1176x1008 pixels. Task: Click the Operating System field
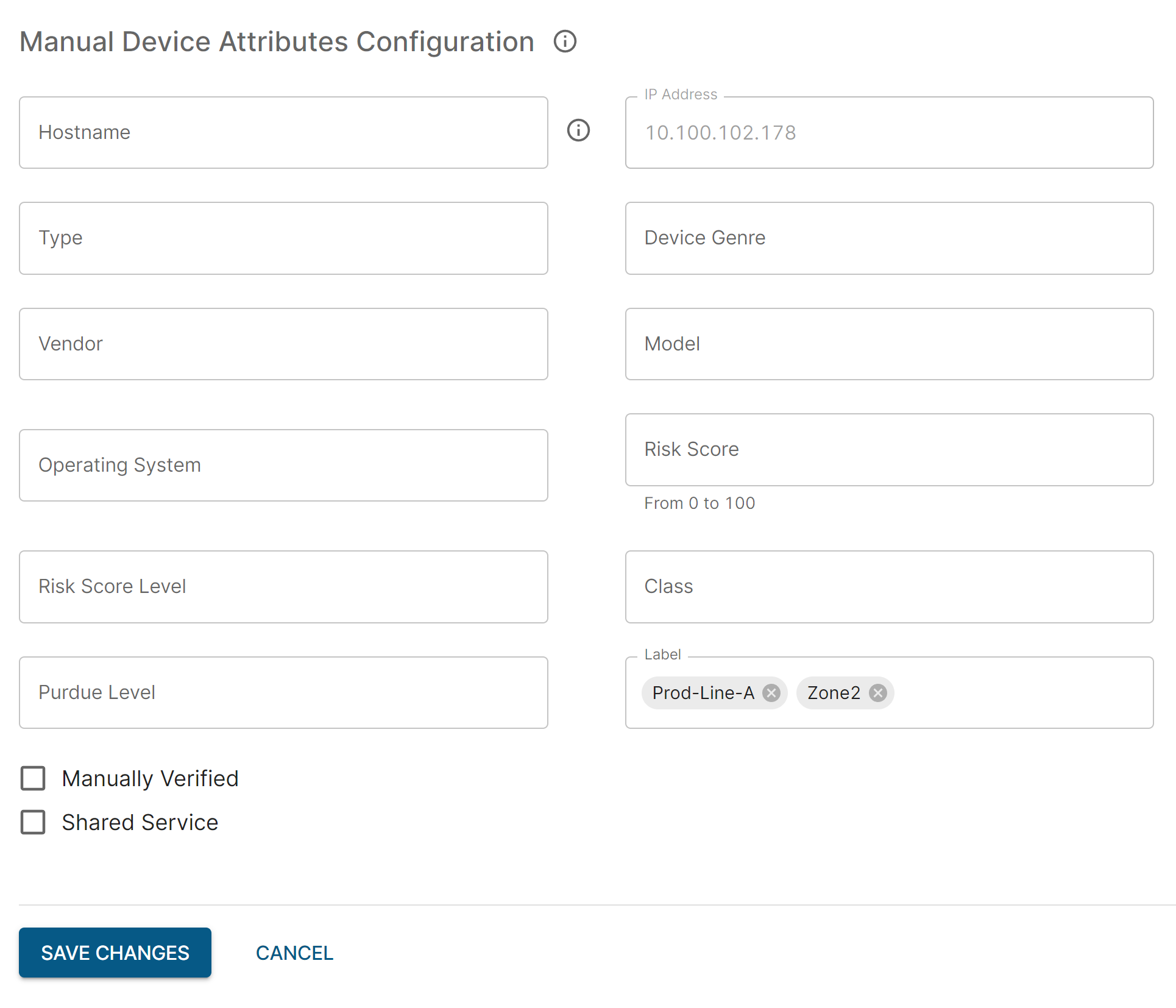[x=283, y=465]
